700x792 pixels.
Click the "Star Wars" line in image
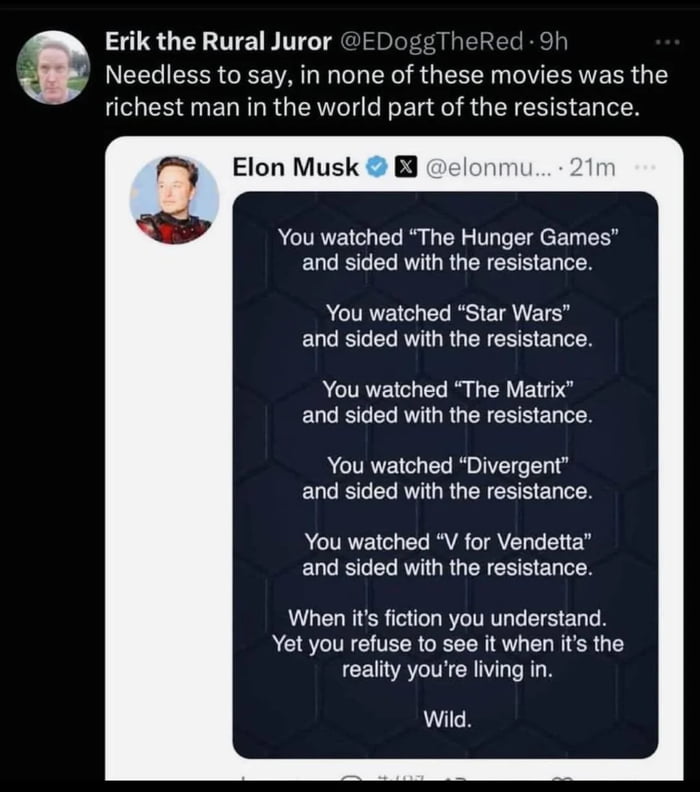[447, 313]
